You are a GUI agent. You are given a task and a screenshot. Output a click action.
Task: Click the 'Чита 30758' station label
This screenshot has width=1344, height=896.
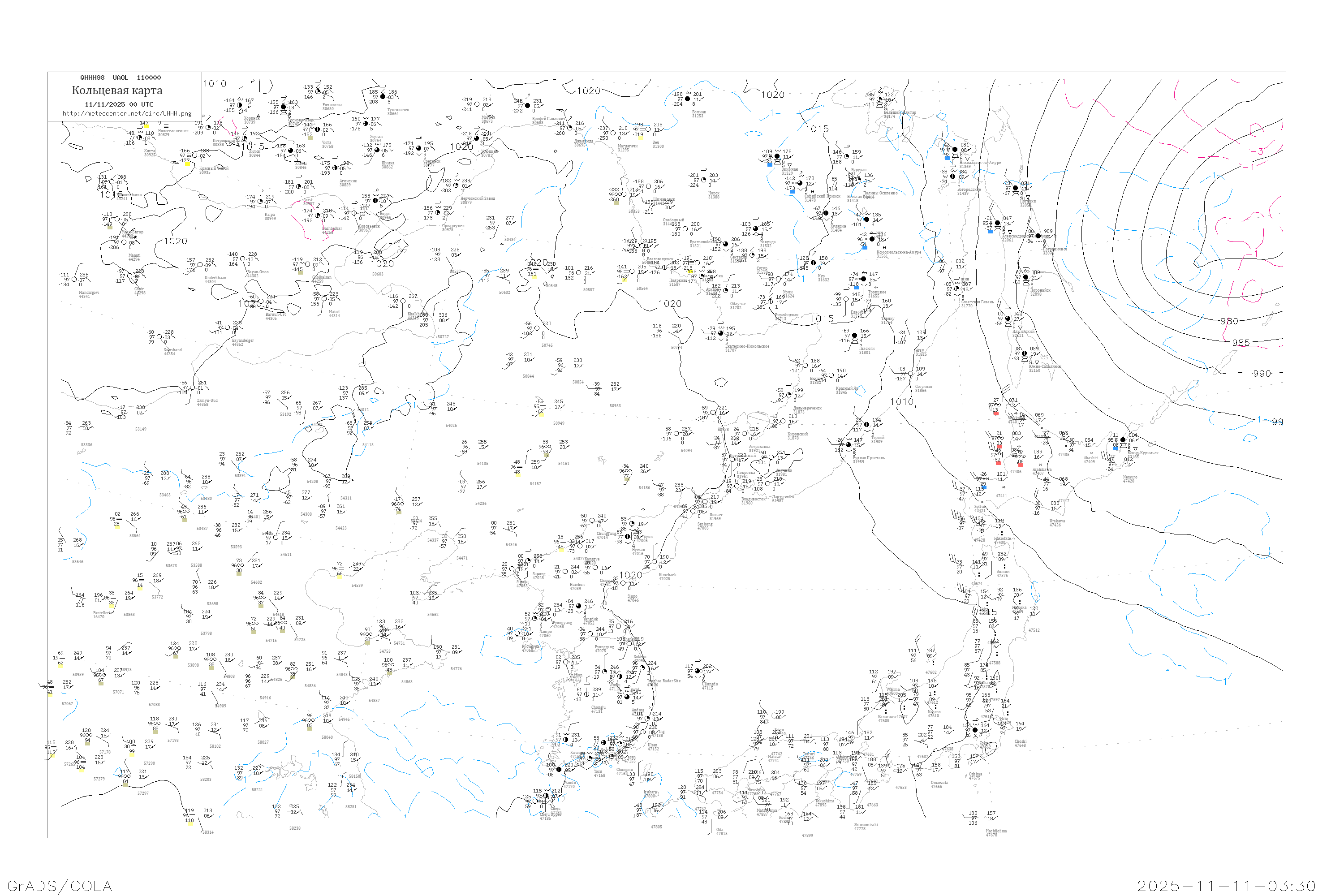(x=327, y=144)
